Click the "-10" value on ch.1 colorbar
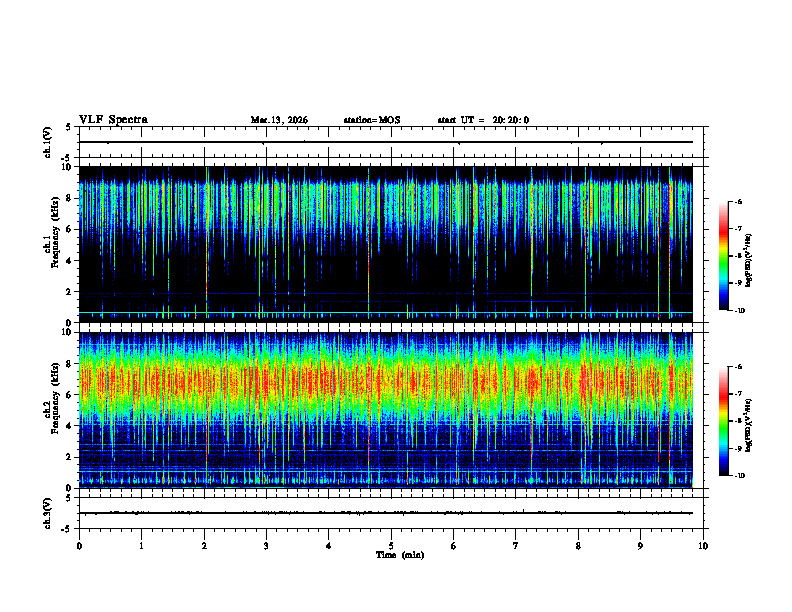 click(x=739, y=311)
